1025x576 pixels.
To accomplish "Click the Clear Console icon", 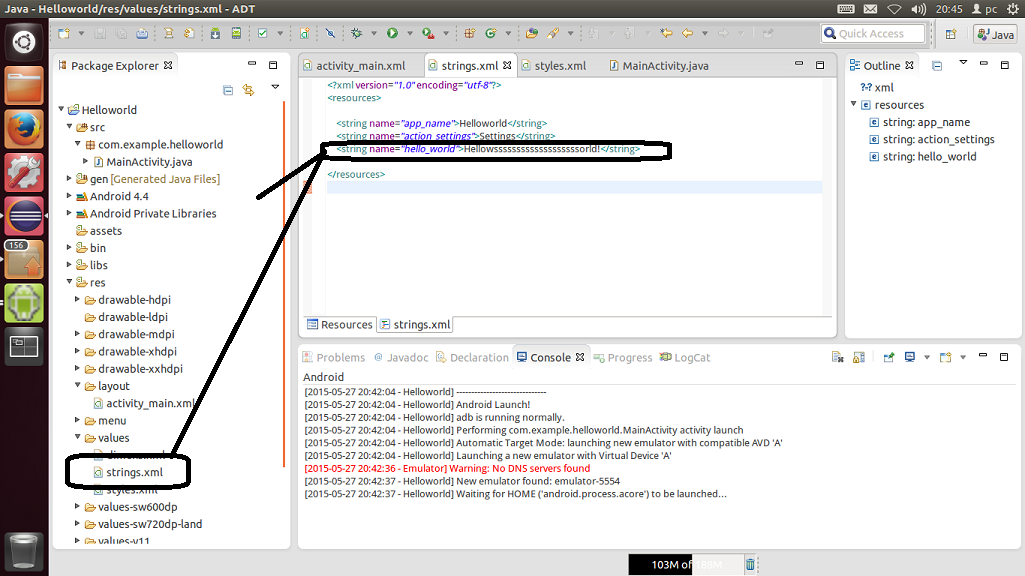I will 837,357.
